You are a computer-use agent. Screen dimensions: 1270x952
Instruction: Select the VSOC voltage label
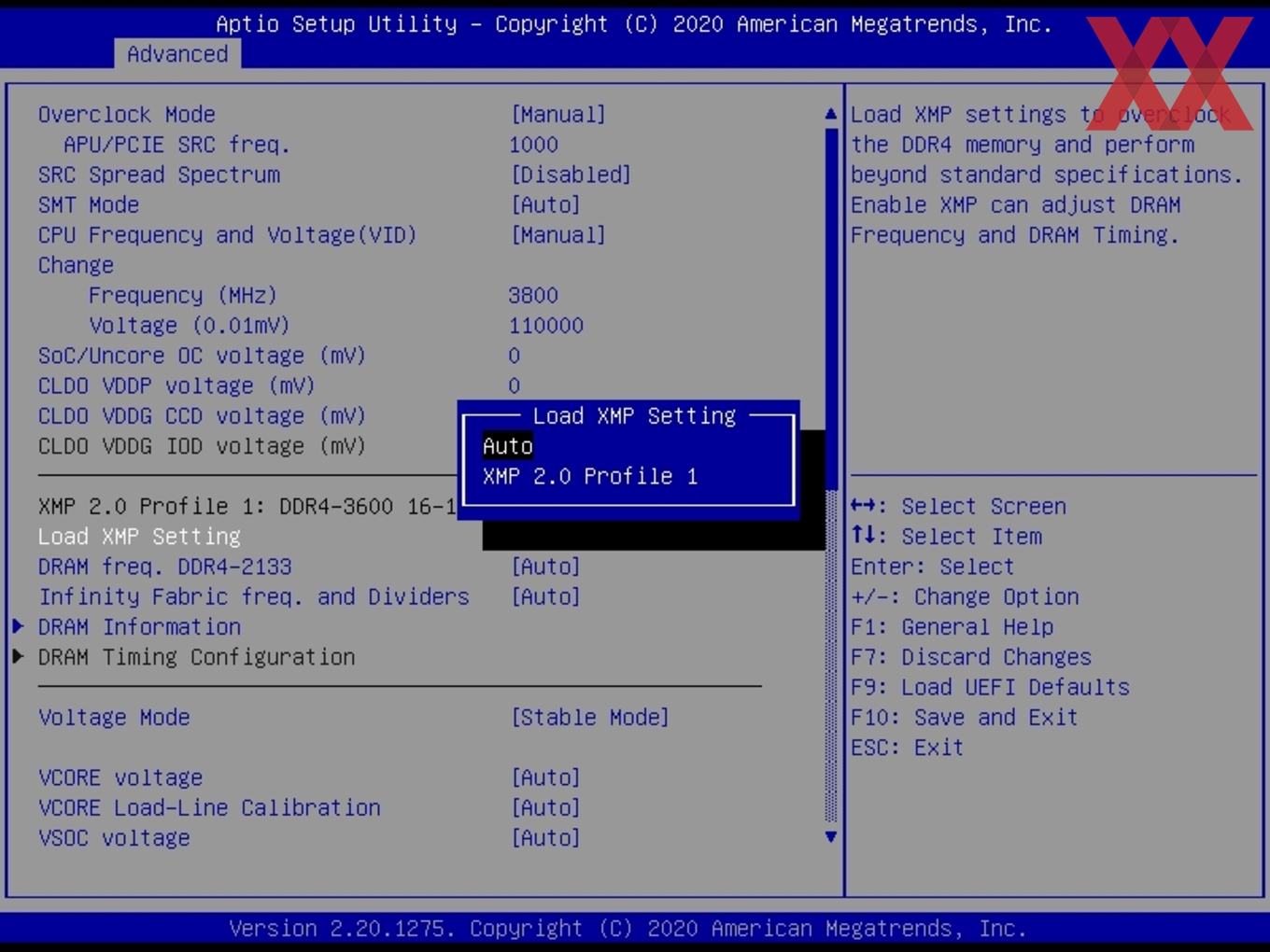[x=114, y=837]
